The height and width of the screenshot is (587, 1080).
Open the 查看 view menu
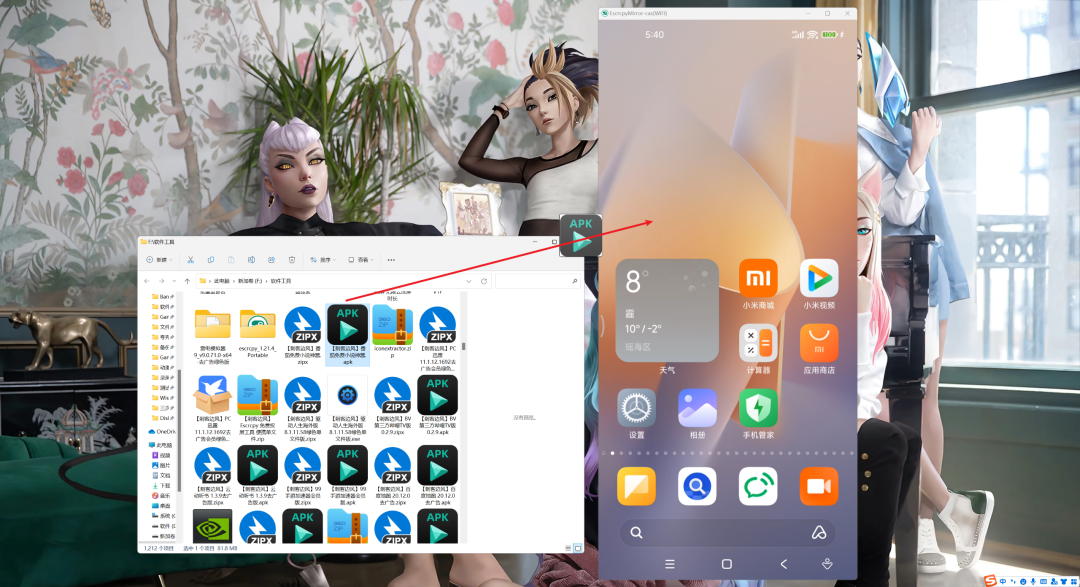pyautogui.click(x=362, y=260)
